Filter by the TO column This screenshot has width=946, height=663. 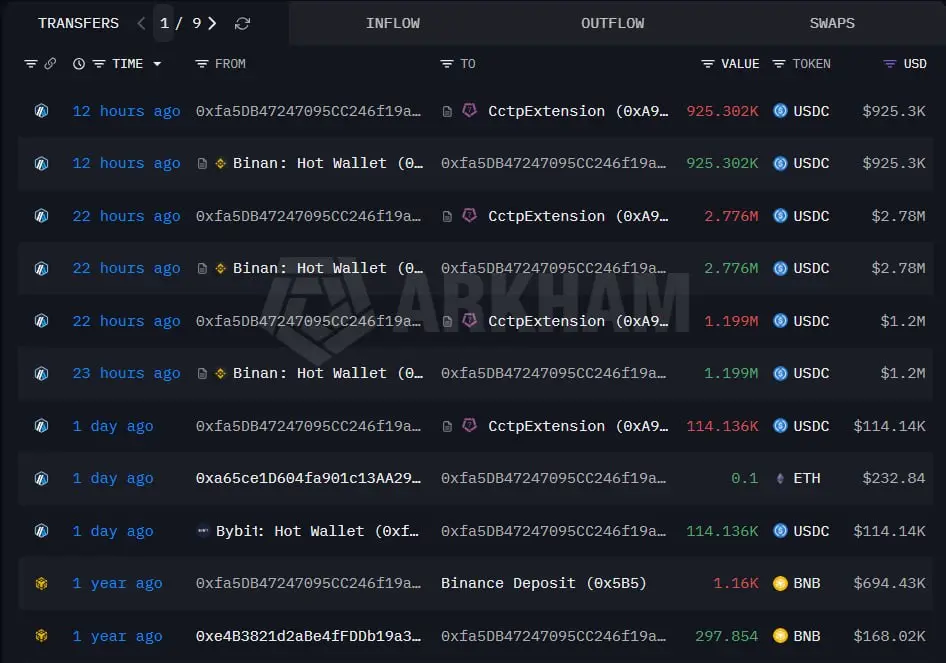pyautogui.click(x=446, y=63)
